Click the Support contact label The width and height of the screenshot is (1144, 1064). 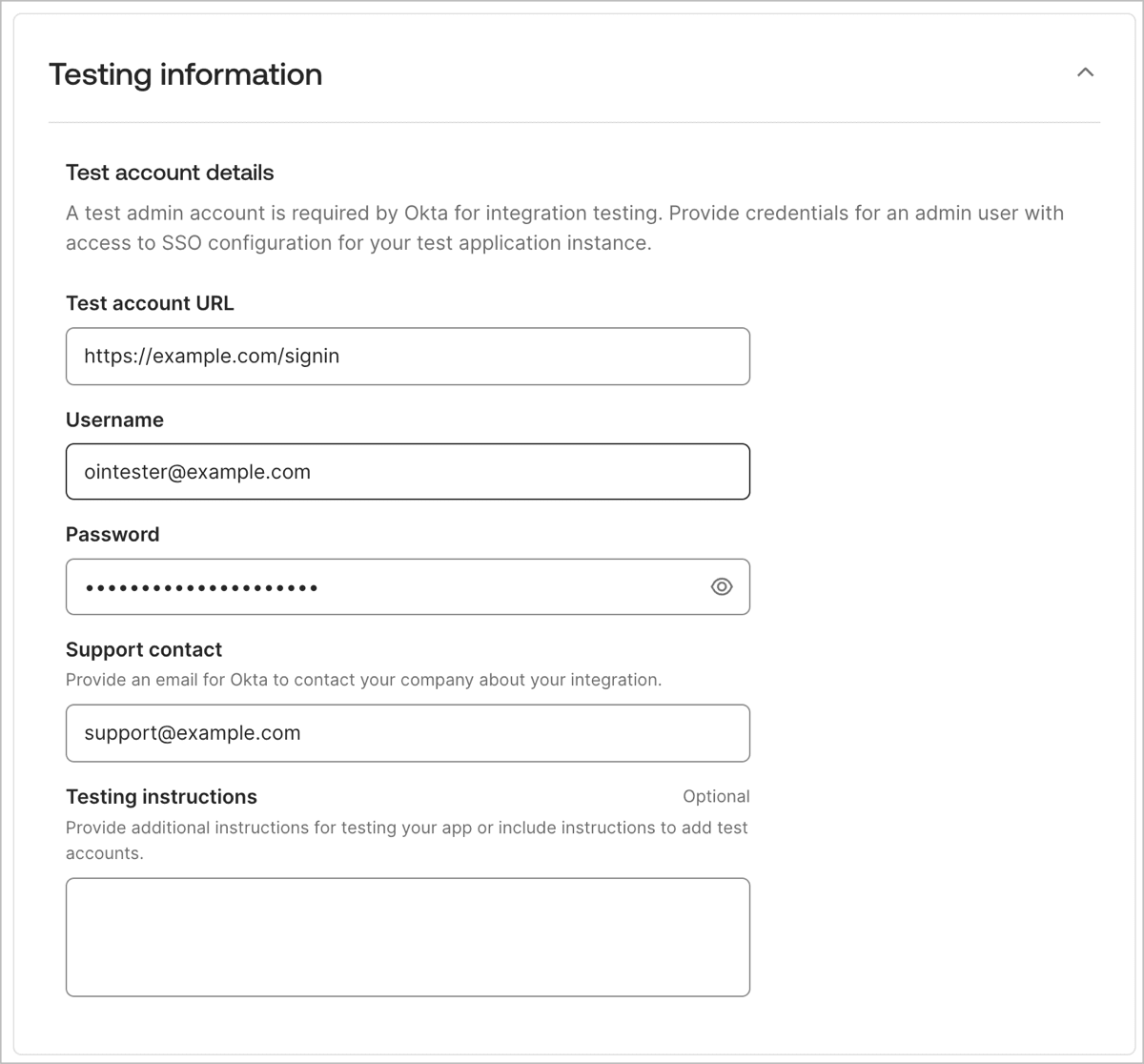pyautogui.click(x=144, y=649)
